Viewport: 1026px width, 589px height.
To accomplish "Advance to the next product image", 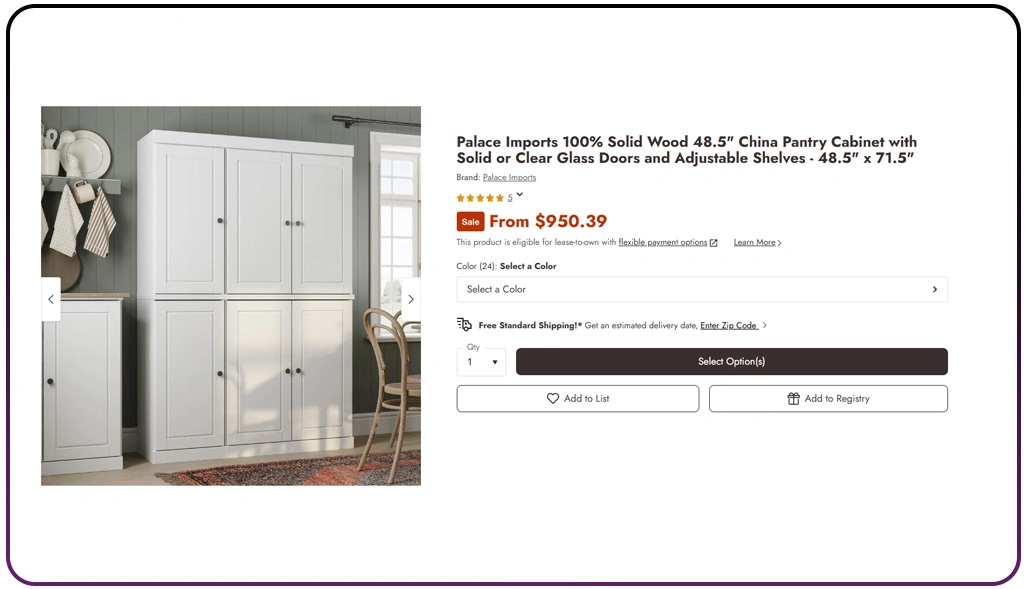I will [x=410, y=299].
